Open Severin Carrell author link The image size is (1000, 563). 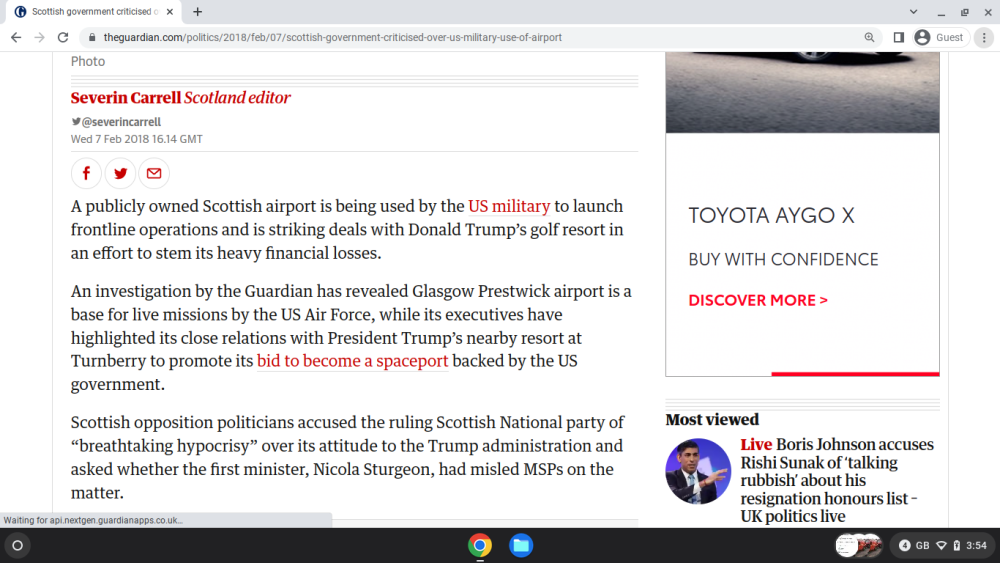pyautogui.click(x=126, y=98)
